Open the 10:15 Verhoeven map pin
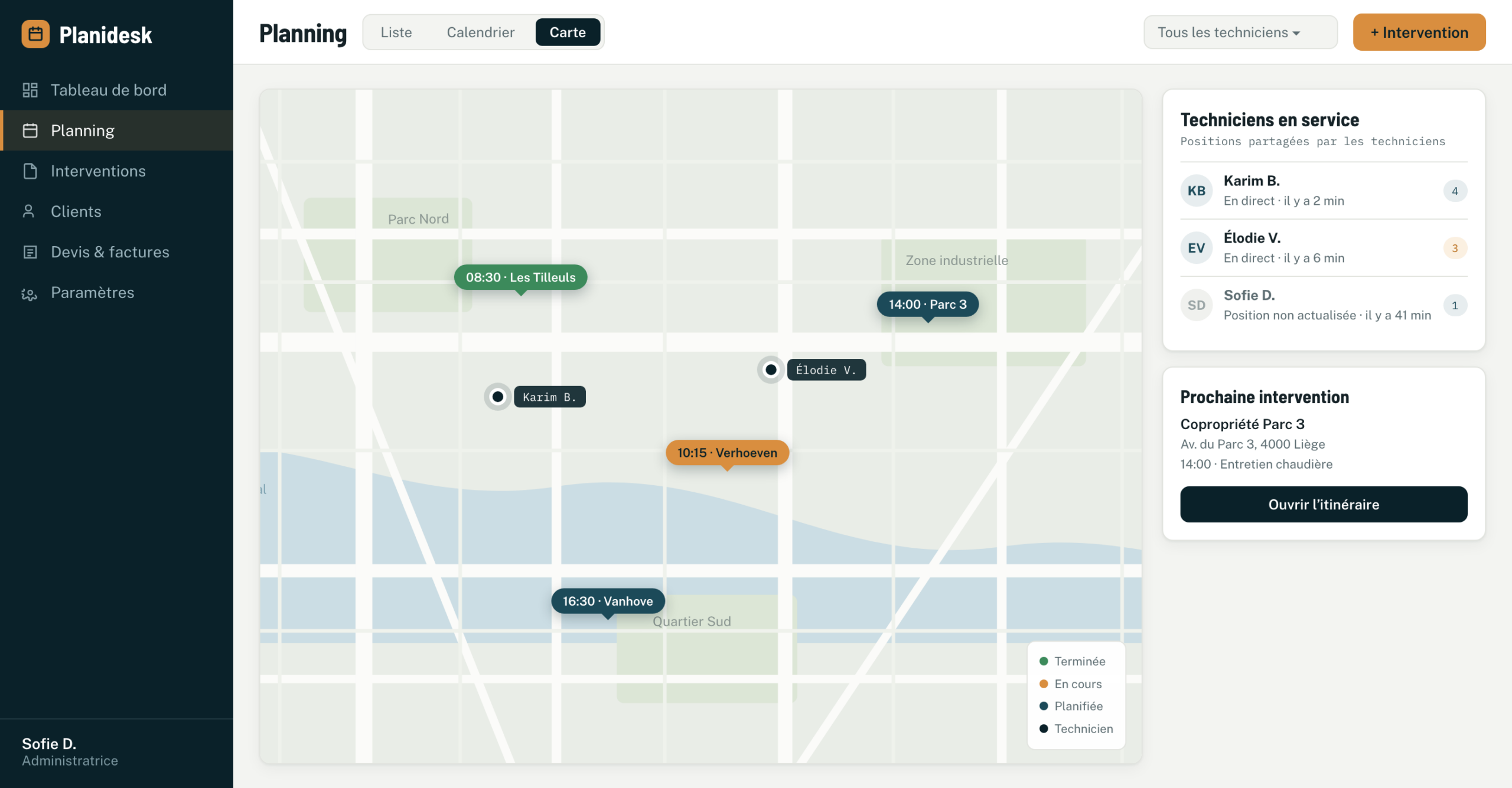Image resolution: width=1512 pixels, height=788 pixels. 727,453
